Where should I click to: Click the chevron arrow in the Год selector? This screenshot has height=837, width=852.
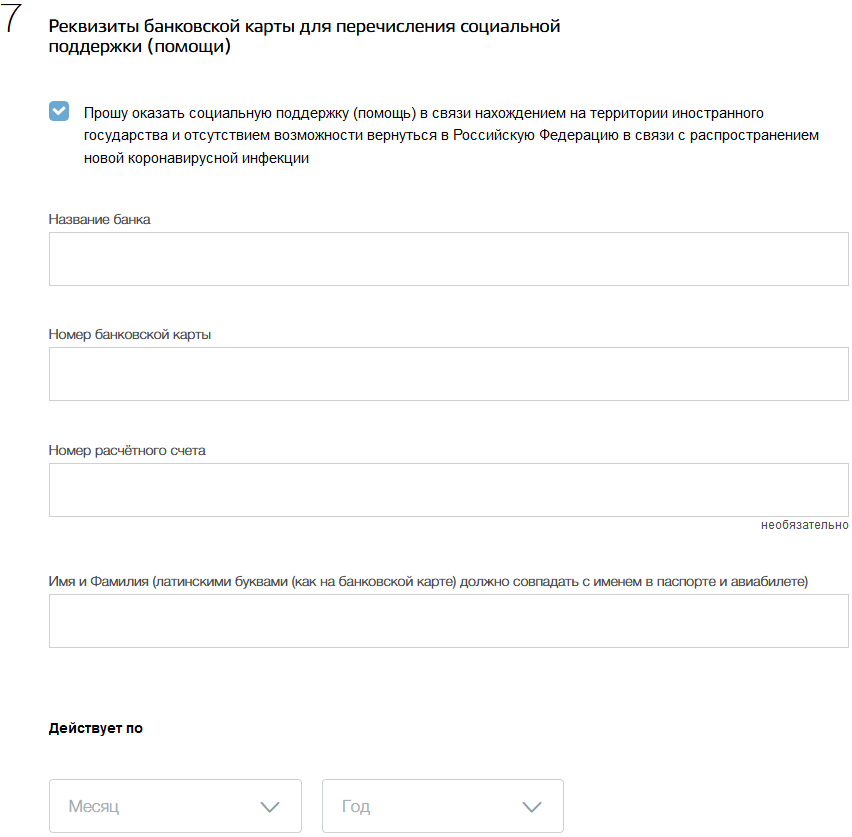(x=532, y=807)
